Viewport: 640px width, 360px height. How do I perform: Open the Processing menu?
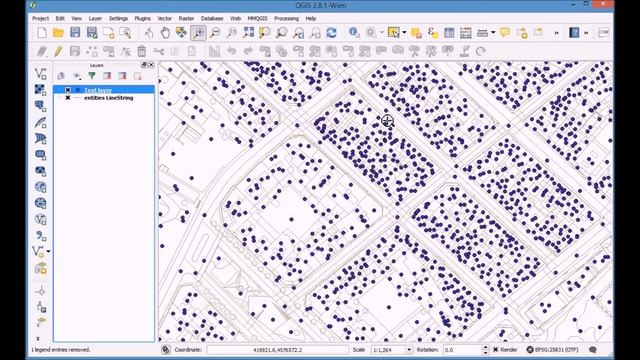pyautogui.click(x=286, y=18)
